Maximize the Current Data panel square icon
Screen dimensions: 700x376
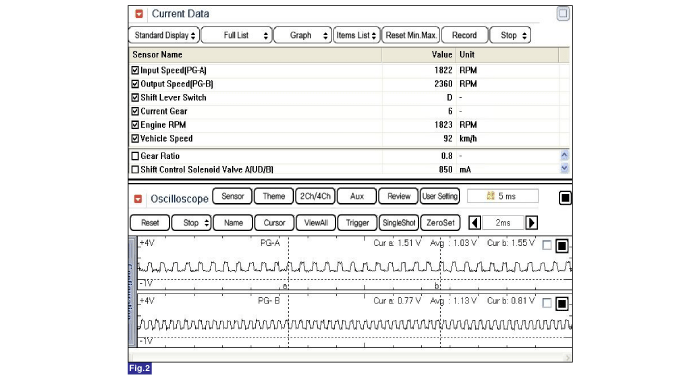click(563, 13)
